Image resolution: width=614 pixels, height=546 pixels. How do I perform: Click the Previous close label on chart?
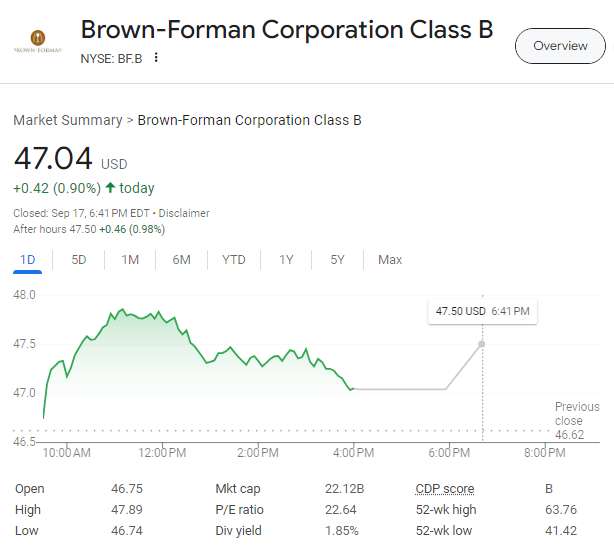pyautogui.click(x=577, y=414)
